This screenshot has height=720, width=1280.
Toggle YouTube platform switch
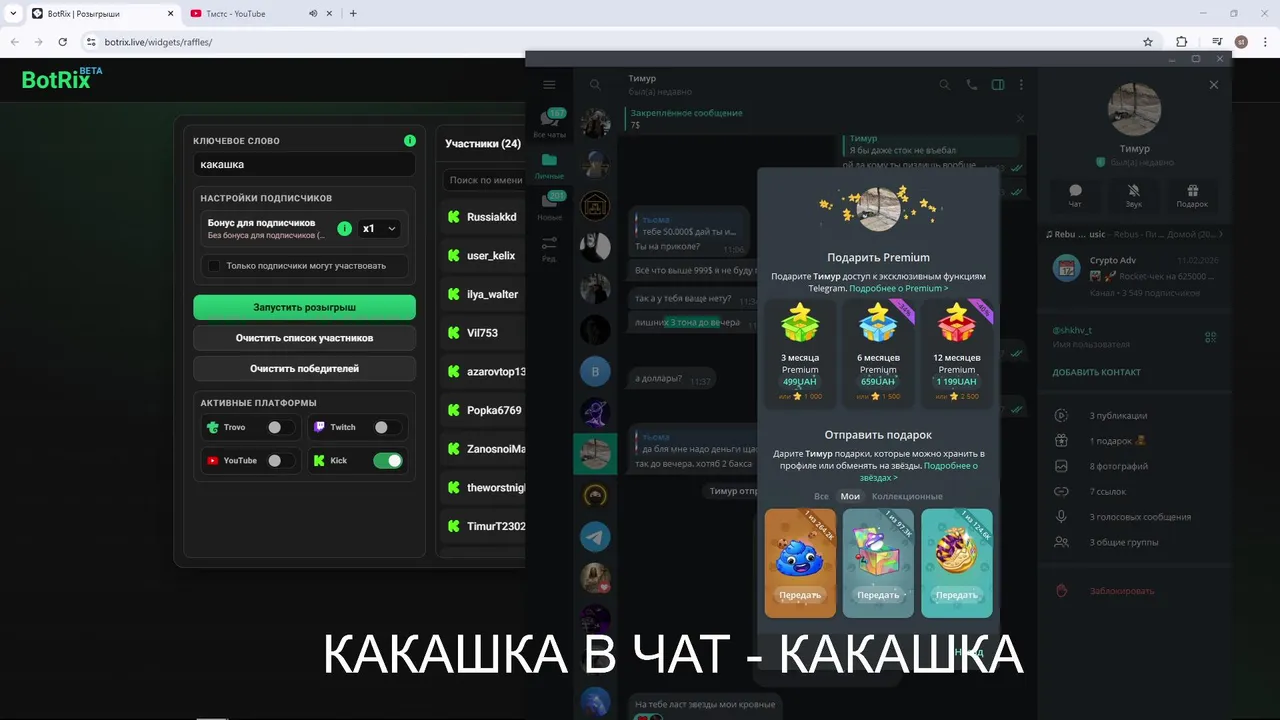click(x=281, y=461)
